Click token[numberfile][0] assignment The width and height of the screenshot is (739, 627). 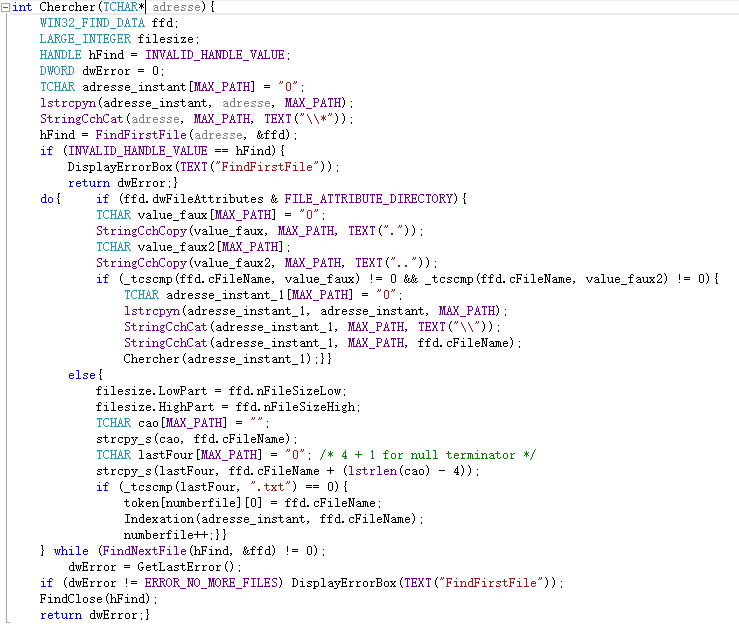coord(253,504)
